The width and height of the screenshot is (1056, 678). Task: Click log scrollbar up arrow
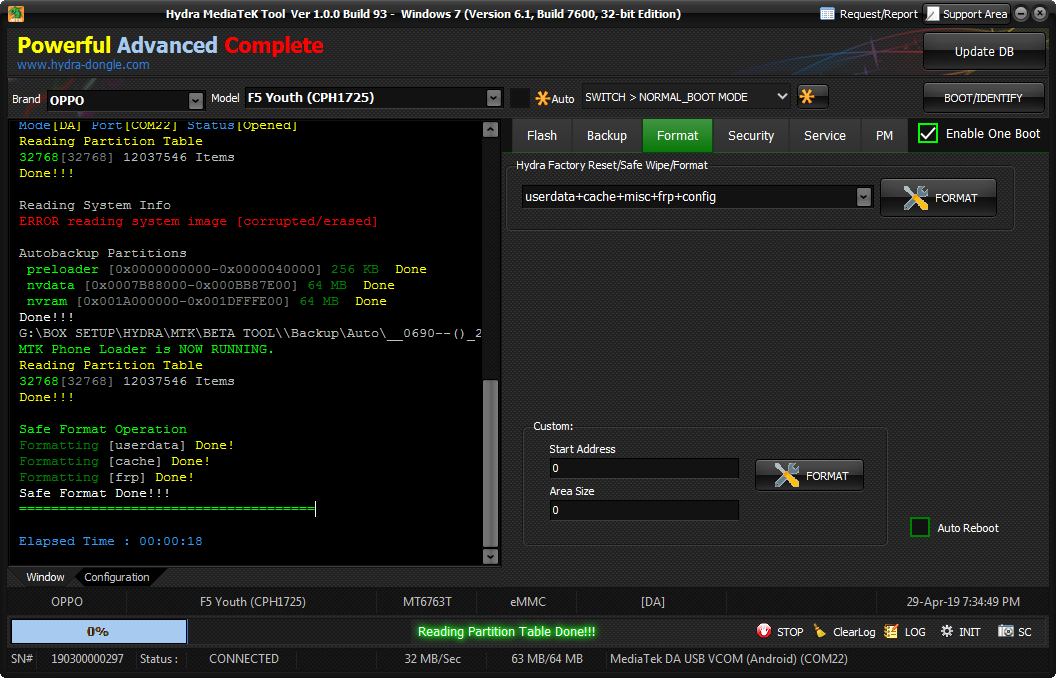click(490, 130)
